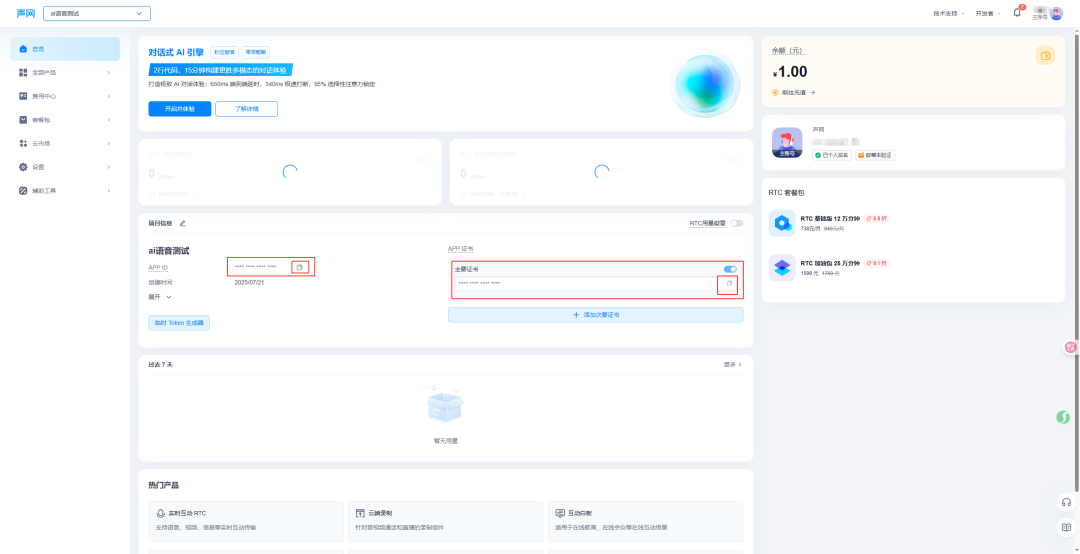Open the 实时互动 RTC product card
Screen dimensions: 1080x554
click(x=246, y=522)
